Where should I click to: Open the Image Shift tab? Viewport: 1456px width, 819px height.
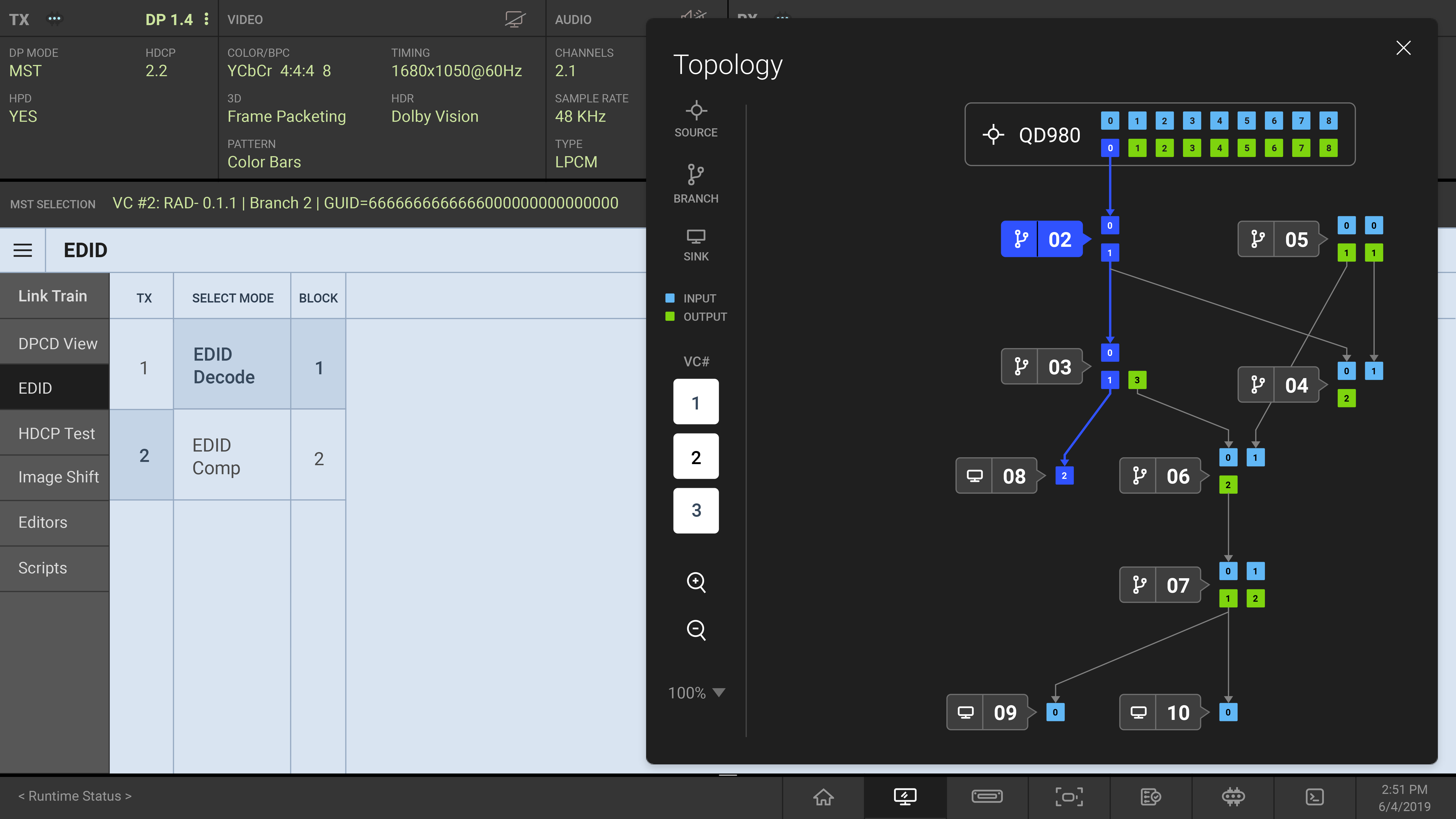[54, 477]
